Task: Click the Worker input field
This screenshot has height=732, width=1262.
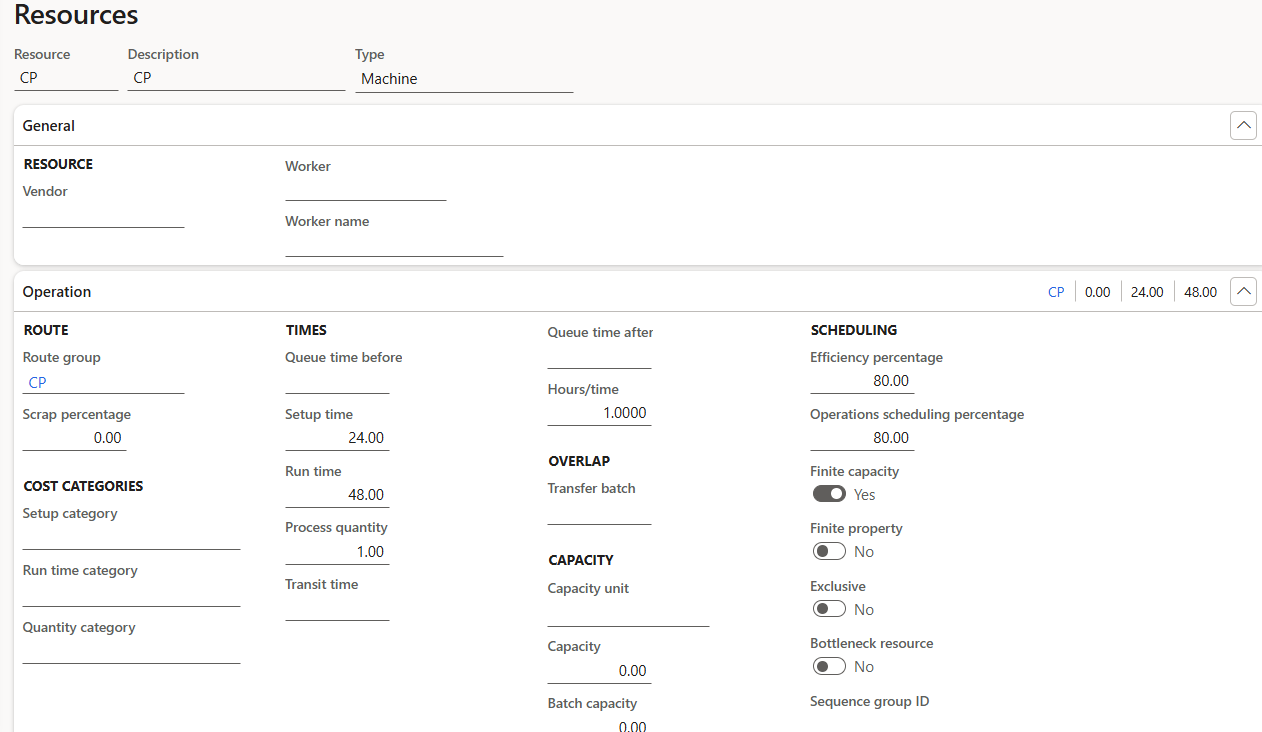Action: point(365,189)
